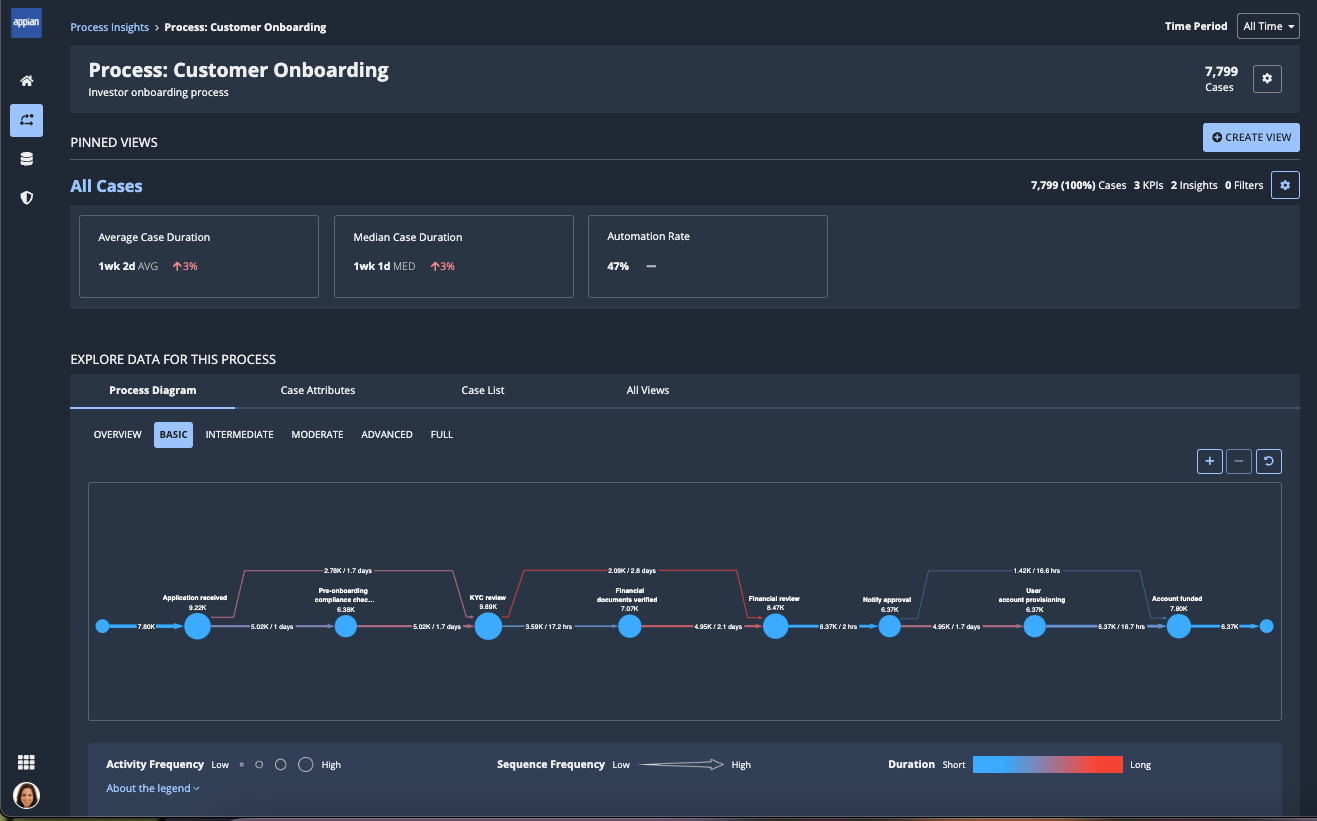Switch to All Views tab

(x=648, y=390)
